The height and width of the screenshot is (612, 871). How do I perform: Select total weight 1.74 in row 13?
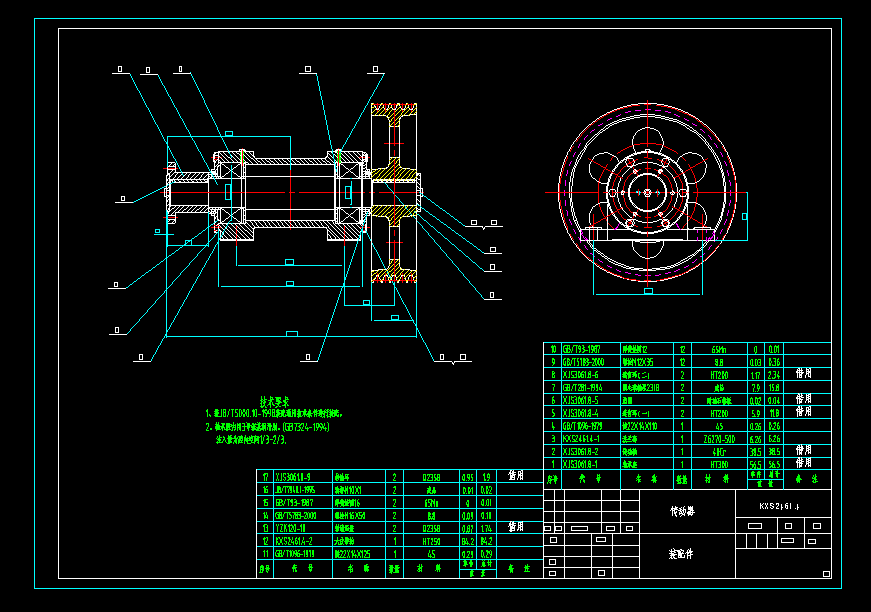tap(486, 529)
